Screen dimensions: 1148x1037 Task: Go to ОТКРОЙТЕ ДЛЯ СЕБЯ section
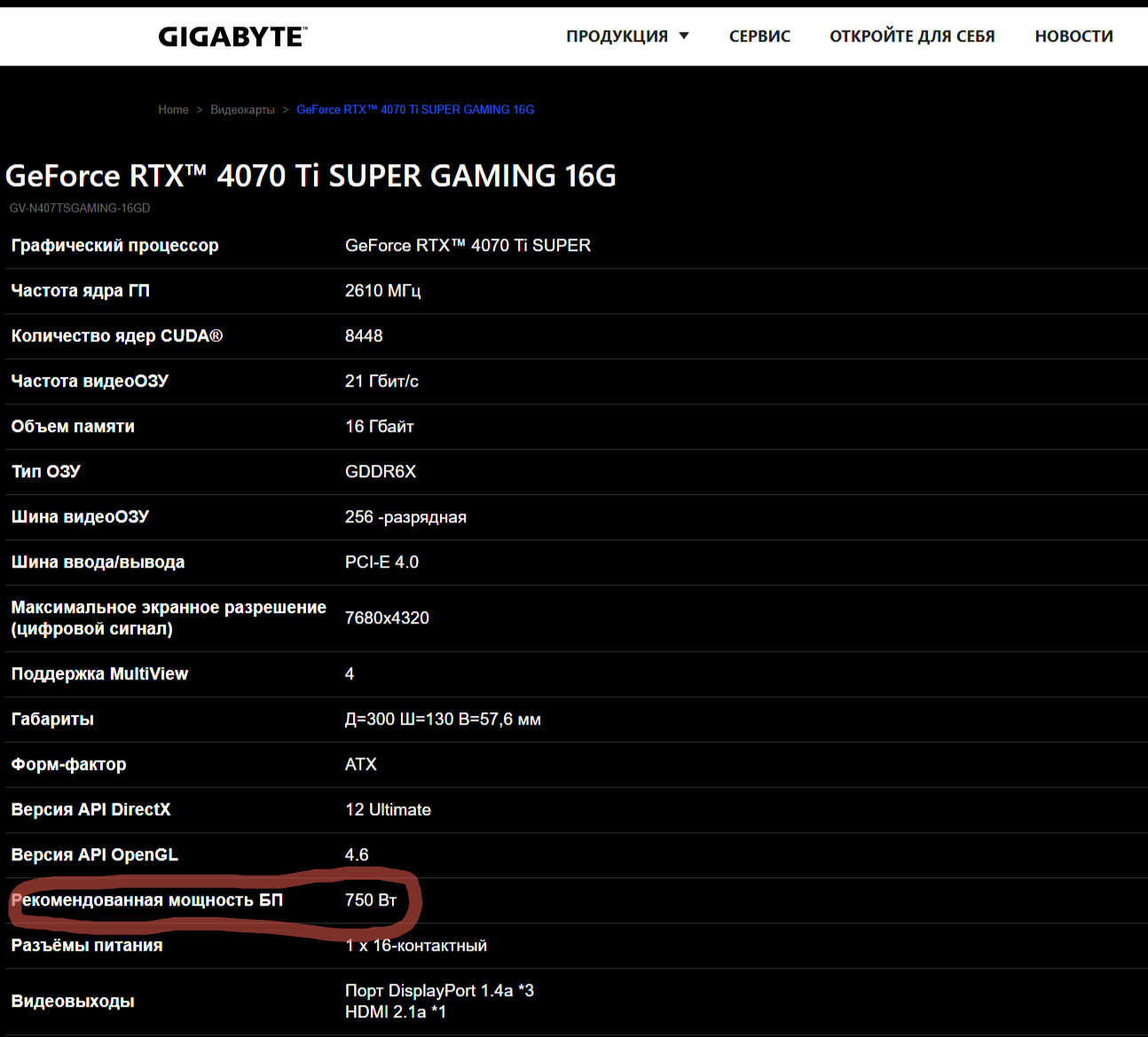pos(912,36)
